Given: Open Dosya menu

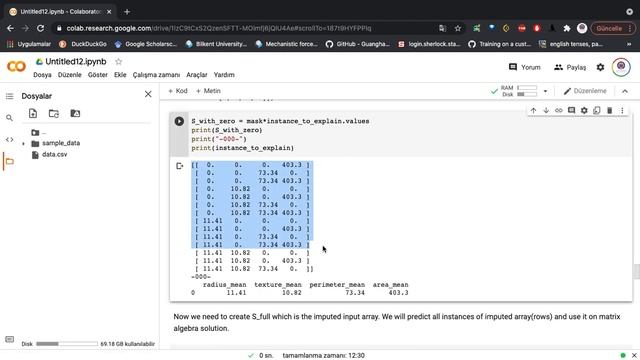Looking at the screenshot, I should tap(42, 75).
